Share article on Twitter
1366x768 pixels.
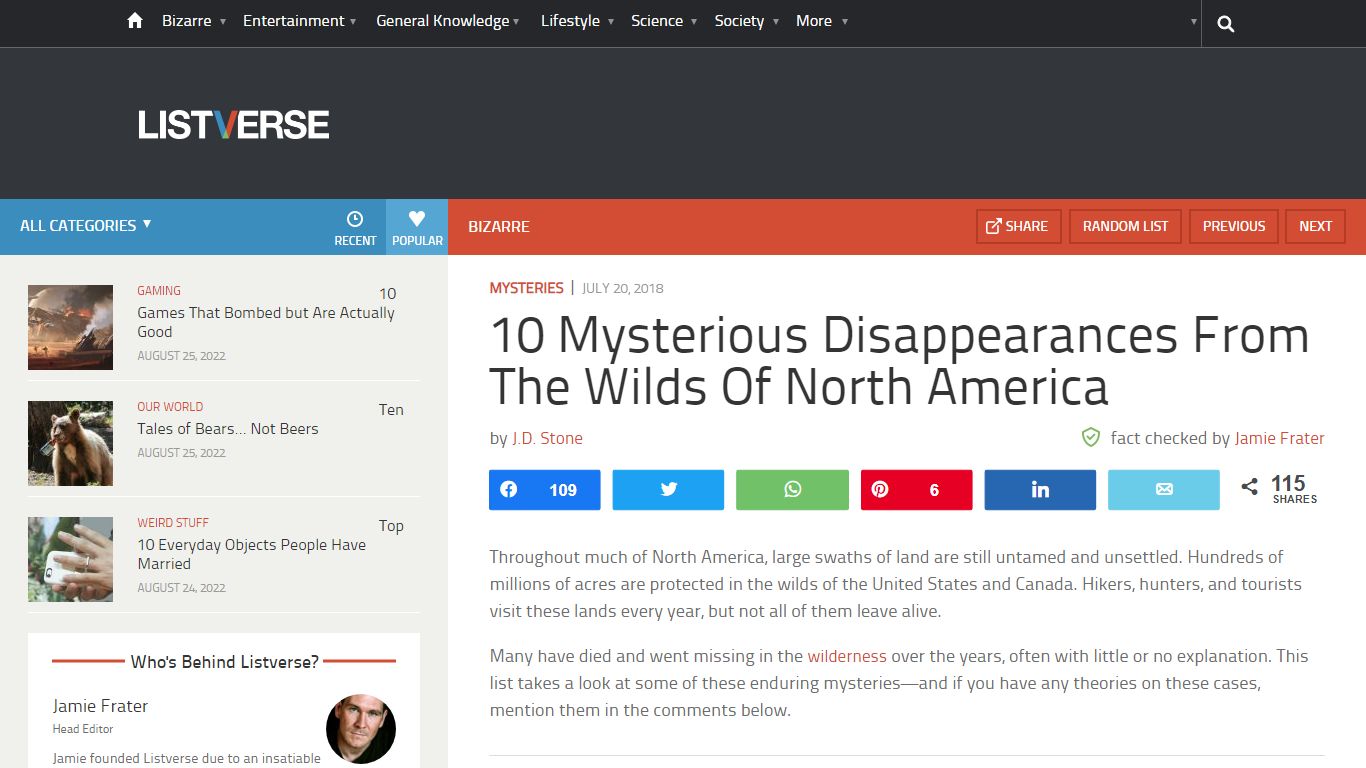(668, 490)
